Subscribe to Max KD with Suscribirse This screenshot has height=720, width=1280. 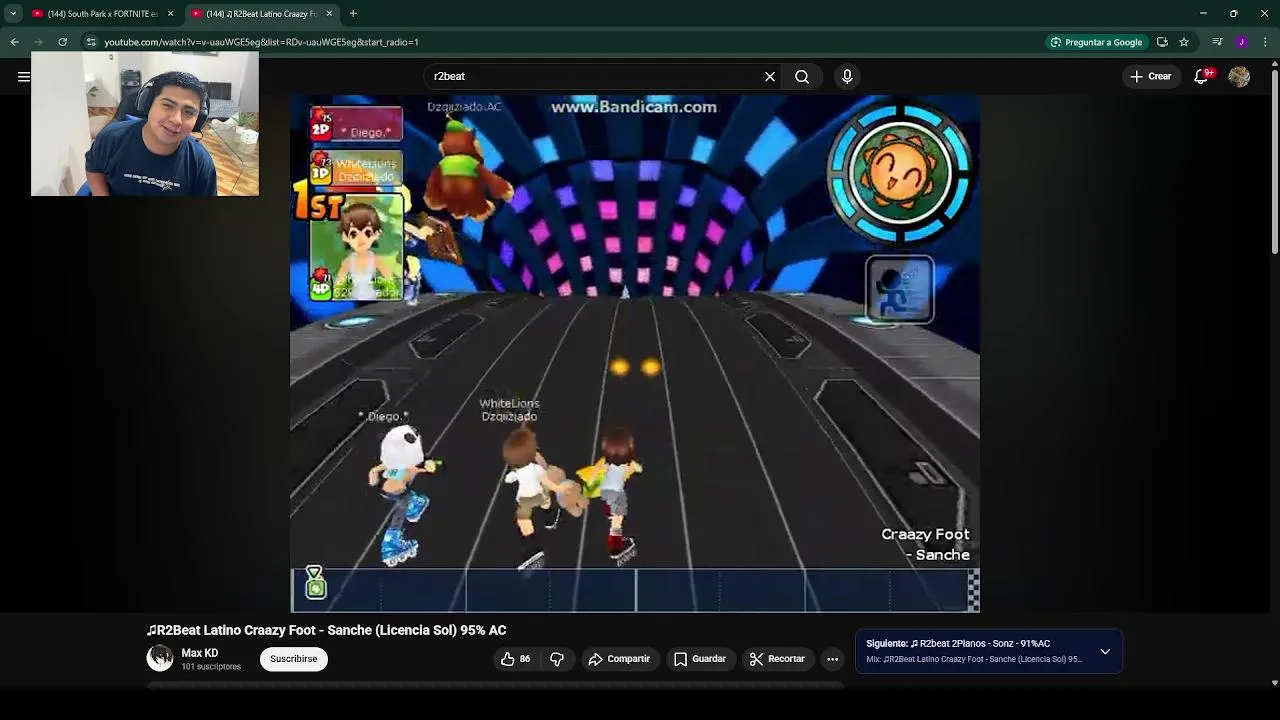click(x=294, y=659)
